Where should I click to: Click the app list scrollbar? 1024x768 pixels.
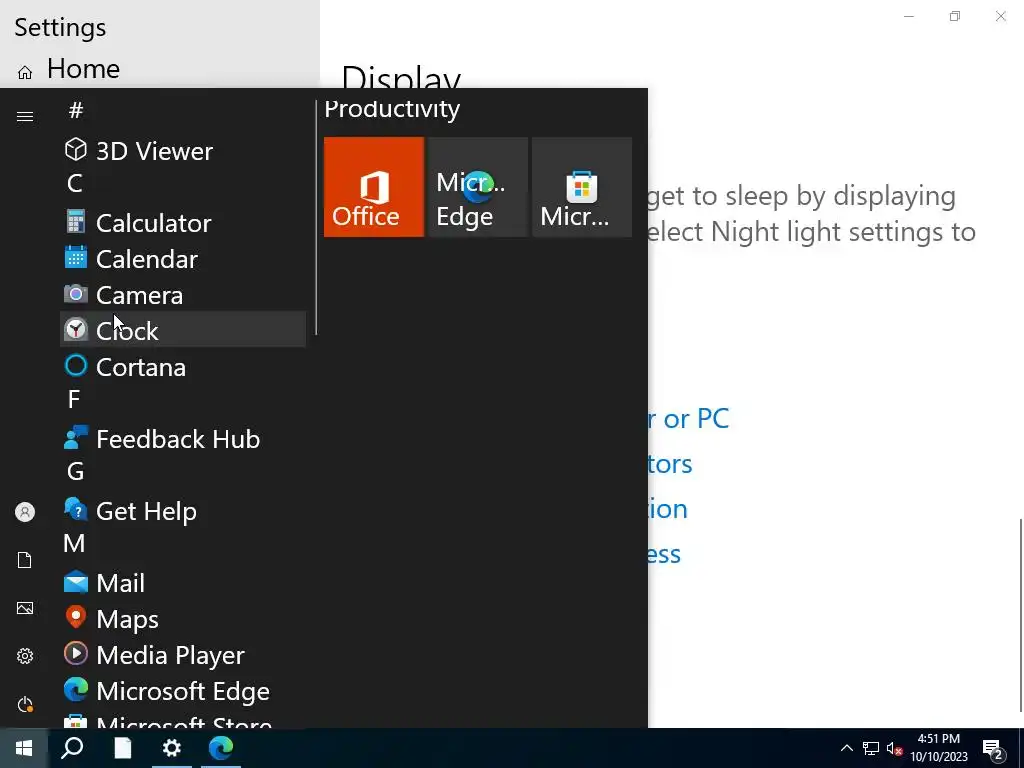click(x=315, y=217)
